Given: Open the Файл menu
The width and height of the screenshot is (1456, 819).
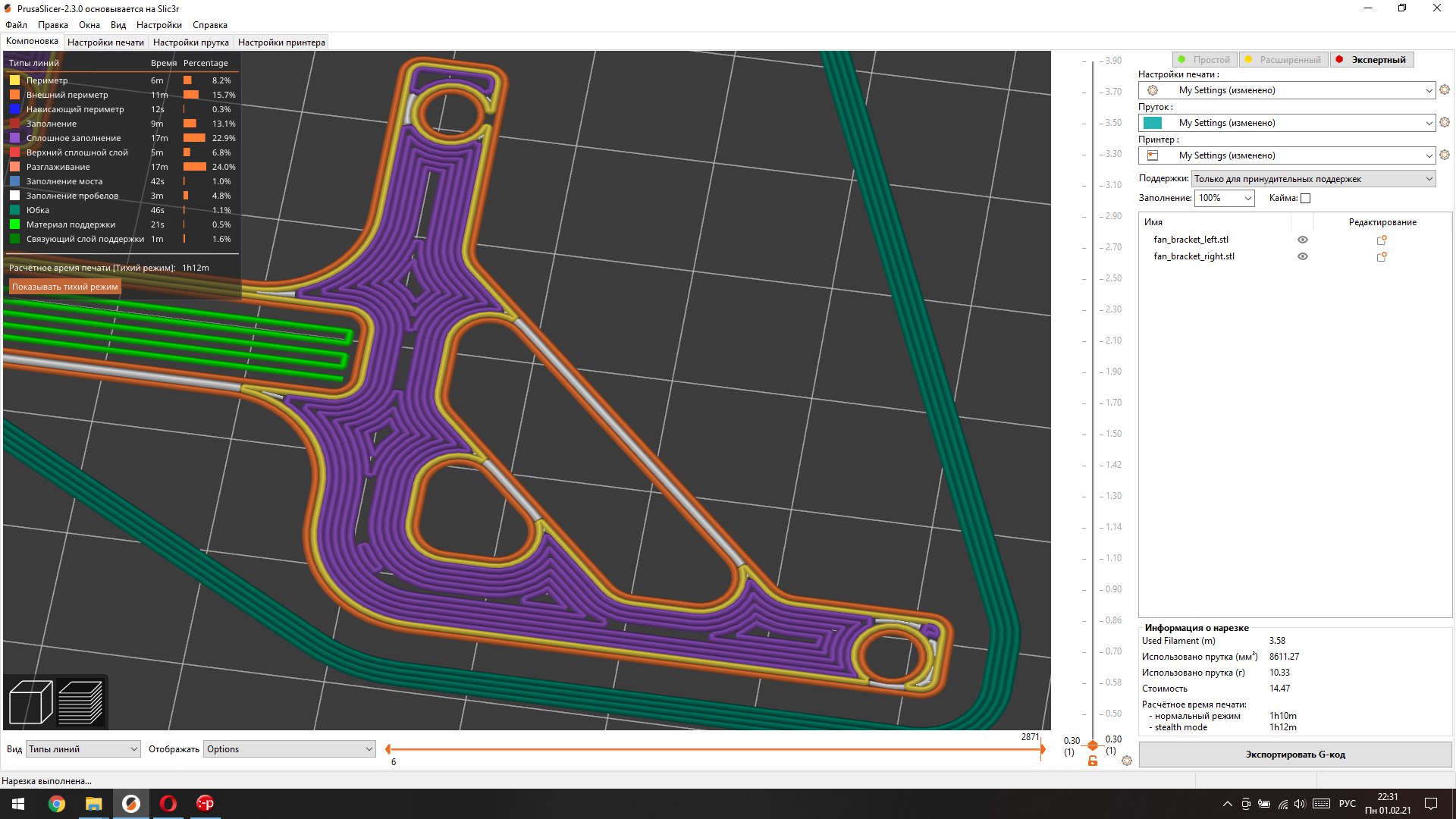Looking at the screenshot, I should pyautogui.click(x=16, y=25).
